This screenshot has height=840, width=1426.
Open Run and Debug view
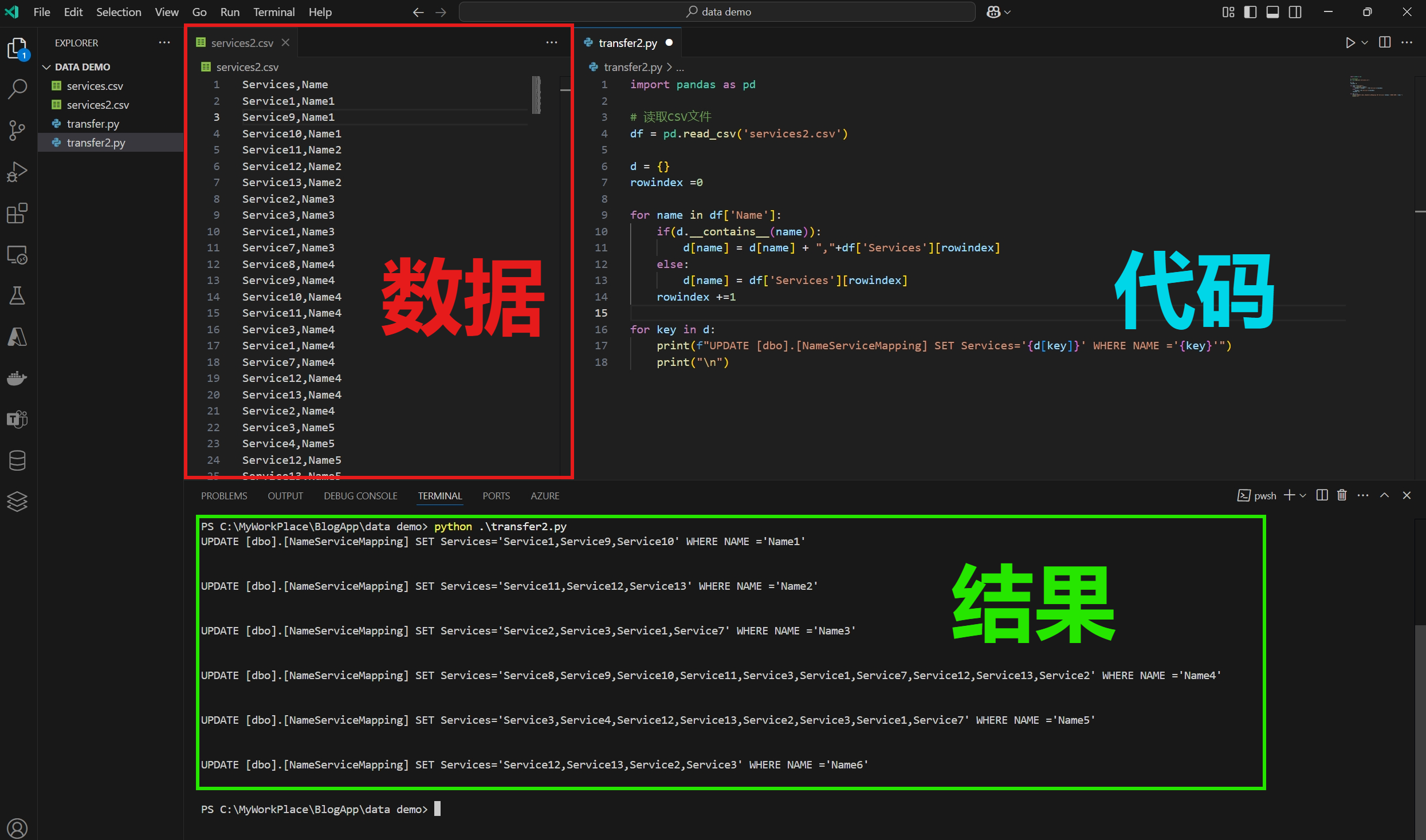[x=17, y=172]
